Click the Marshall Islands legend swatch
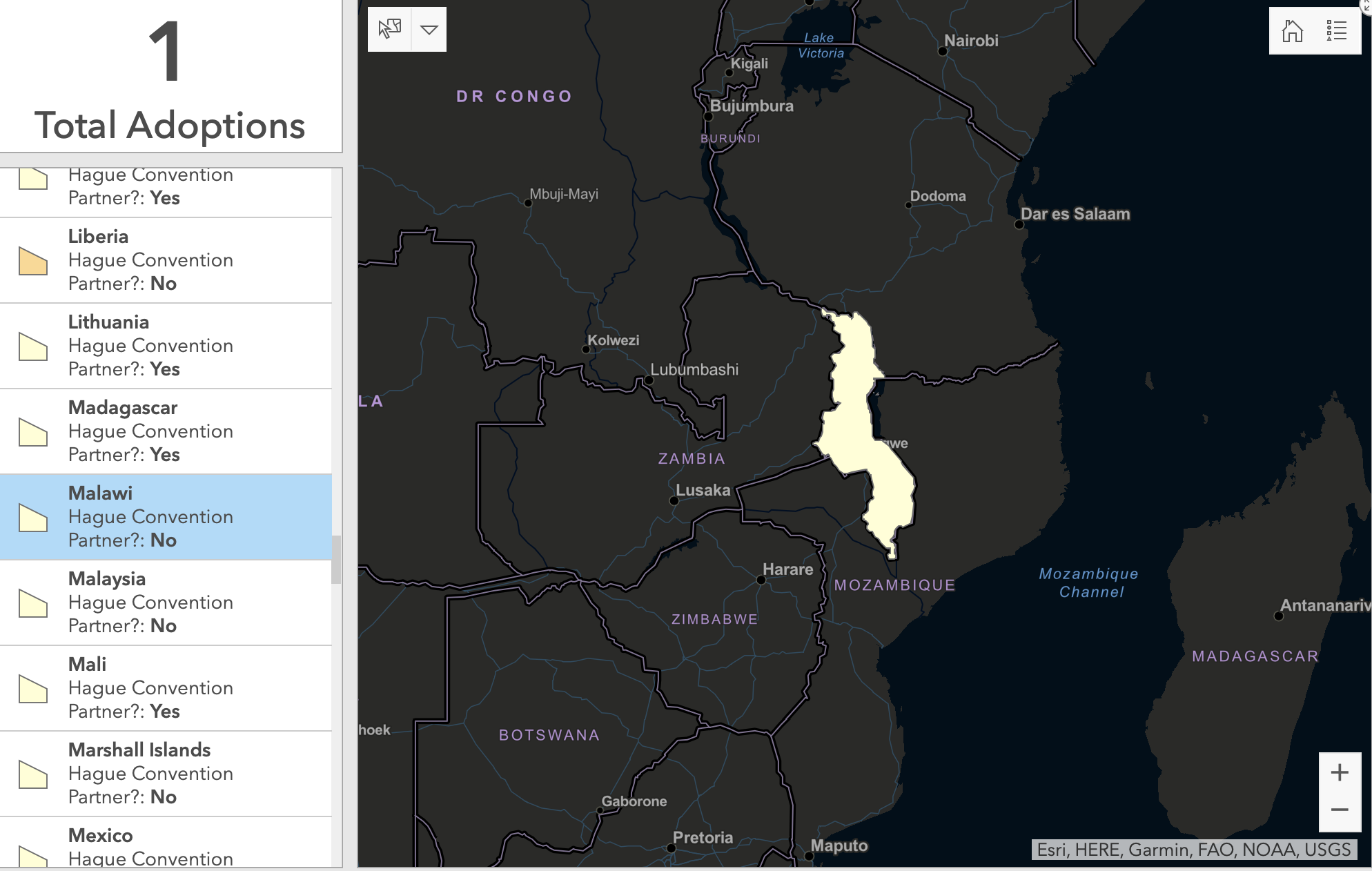 click(x=33, y=775)
